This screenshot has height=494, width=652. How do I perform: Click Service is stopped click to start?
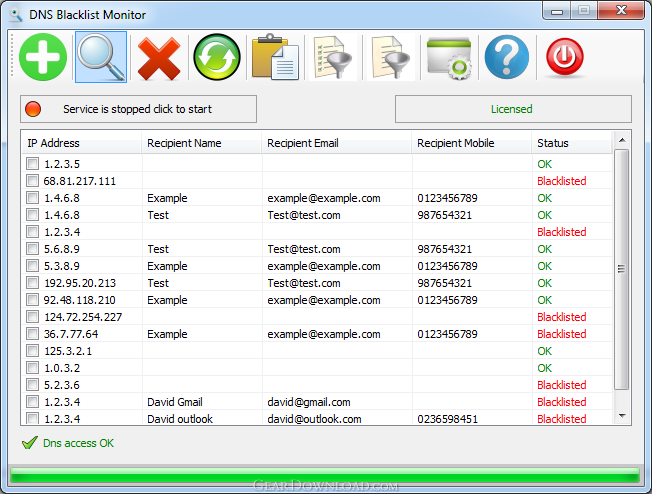point(138,109)
